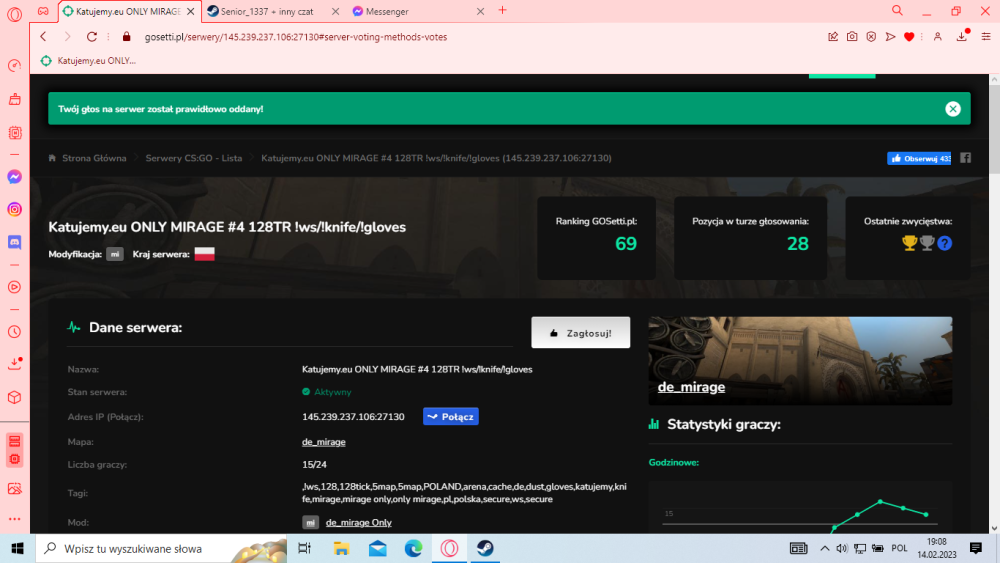Click the site lock security icon
The image size is (1000, 563).
point(126,36)
